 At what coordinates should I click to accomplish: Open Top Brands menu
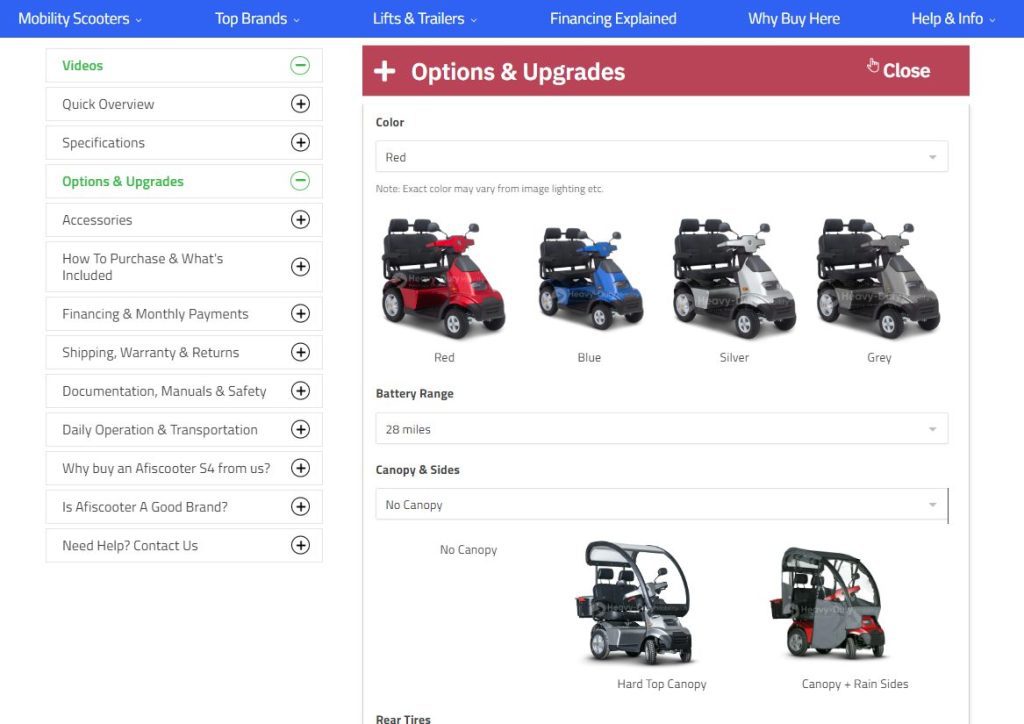(x=257, y=18)
